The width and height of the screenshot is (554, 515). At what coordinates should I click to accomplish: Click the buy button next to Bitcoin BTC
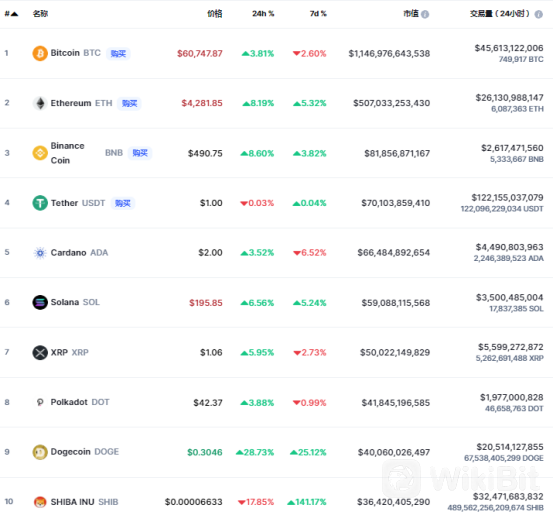click(x=118, y=53)
